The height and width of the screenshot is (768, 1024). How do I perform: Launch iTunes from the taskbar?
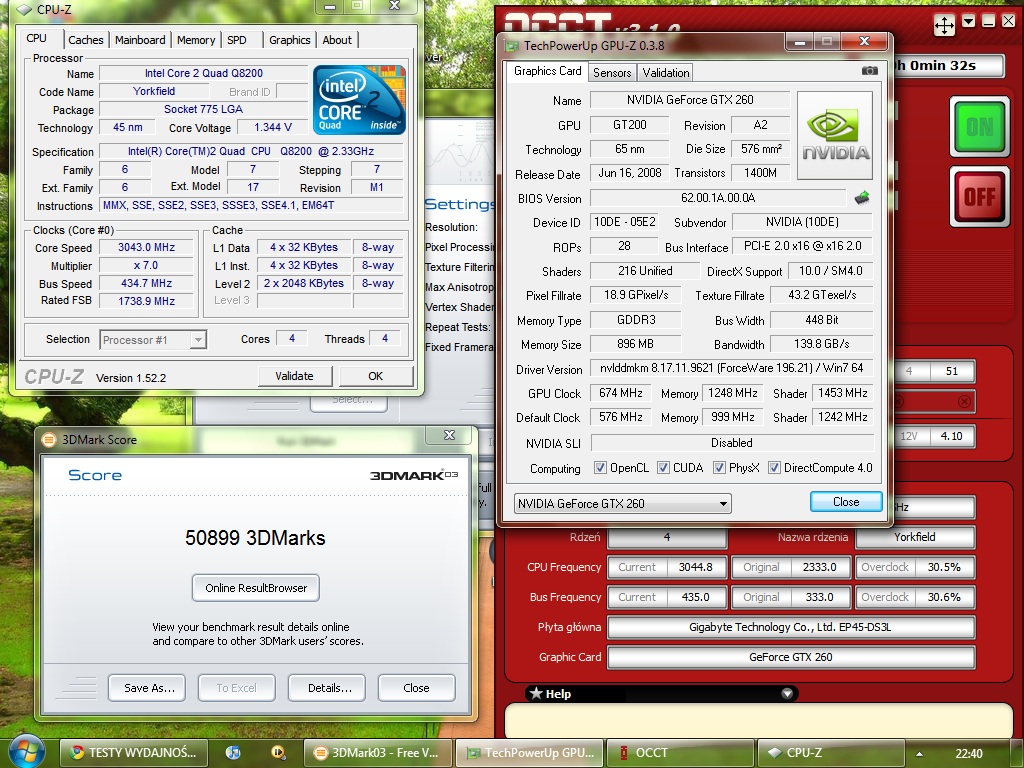[232, 752]
